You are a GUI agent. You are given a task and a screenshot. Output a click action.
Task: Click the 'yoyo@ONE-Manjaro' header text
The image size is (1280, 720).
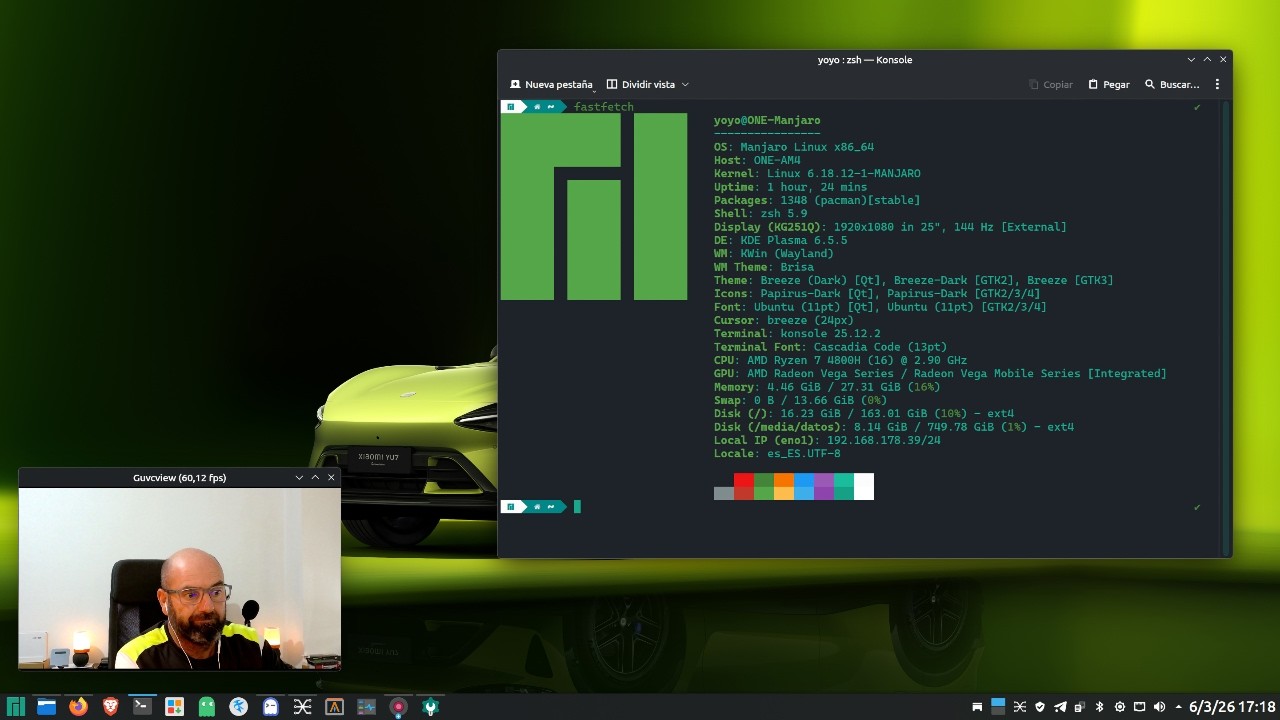pos(767,120)
